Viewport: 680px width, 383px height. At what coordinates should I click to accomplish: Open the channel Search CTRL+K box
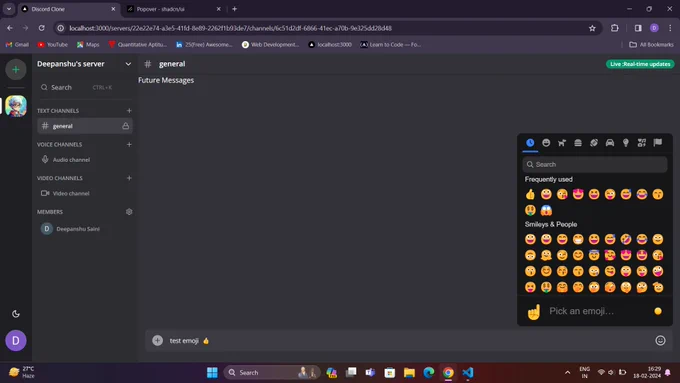(x=84, y=87)
